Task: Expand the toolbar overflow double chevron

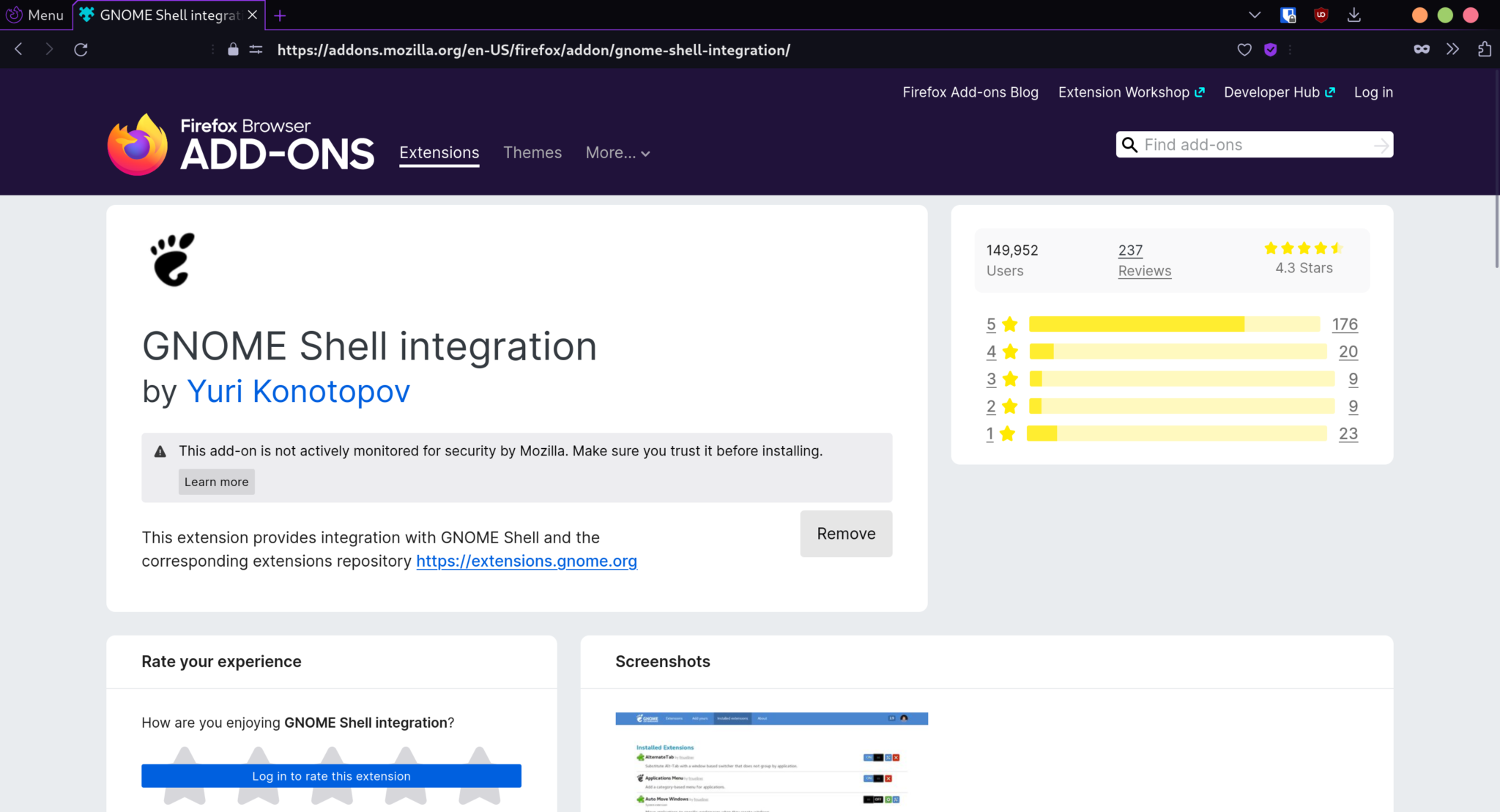Action: (x=1452, y=50)
